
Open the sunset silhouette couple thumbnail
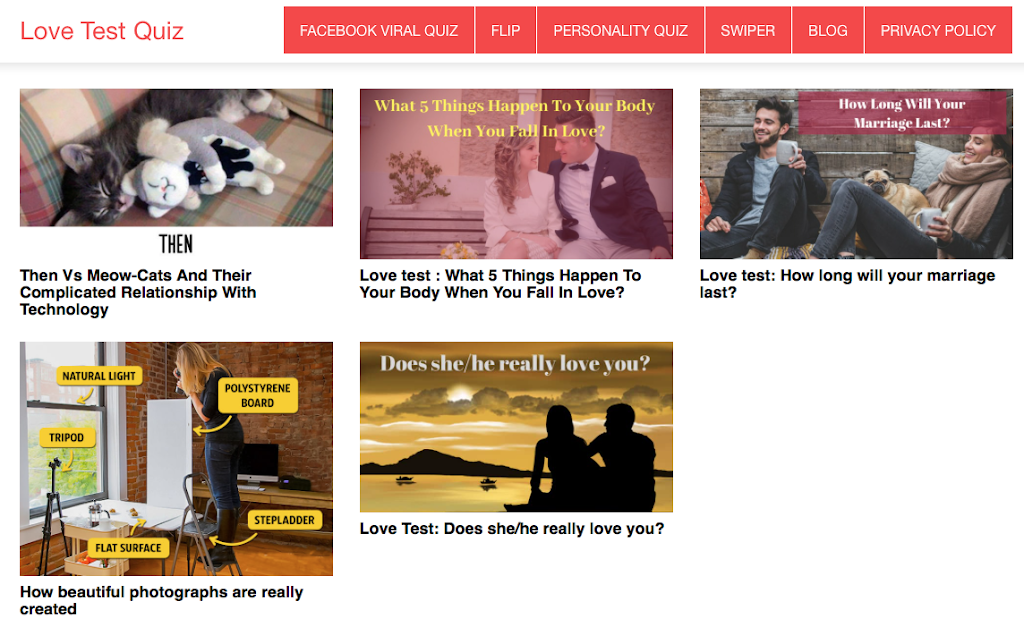516,427
